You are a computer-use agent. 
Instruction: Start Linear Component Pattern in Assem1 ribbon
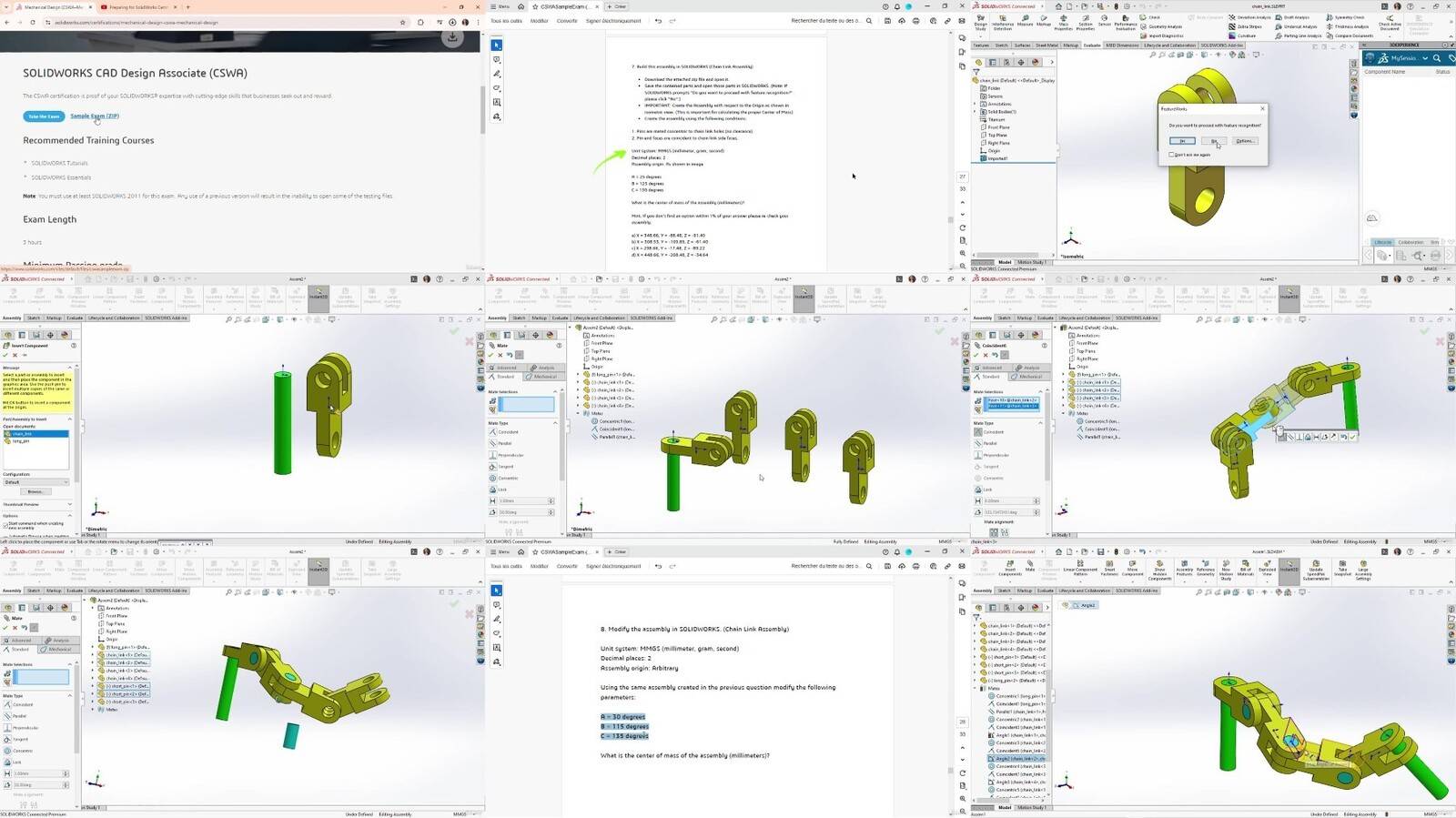1080,569
